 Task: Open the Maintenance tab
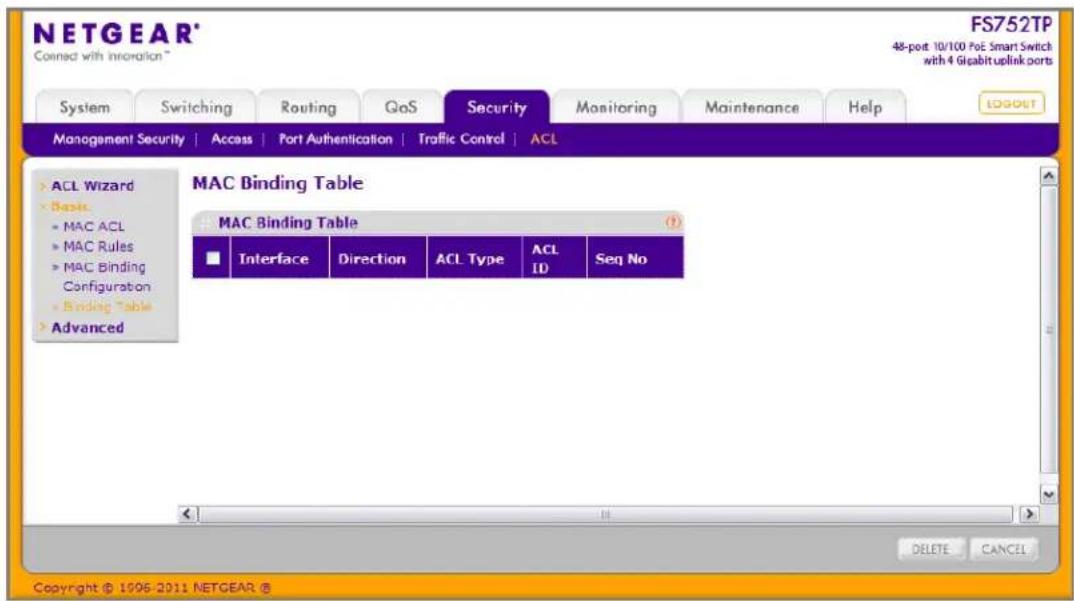pos(752,108)
